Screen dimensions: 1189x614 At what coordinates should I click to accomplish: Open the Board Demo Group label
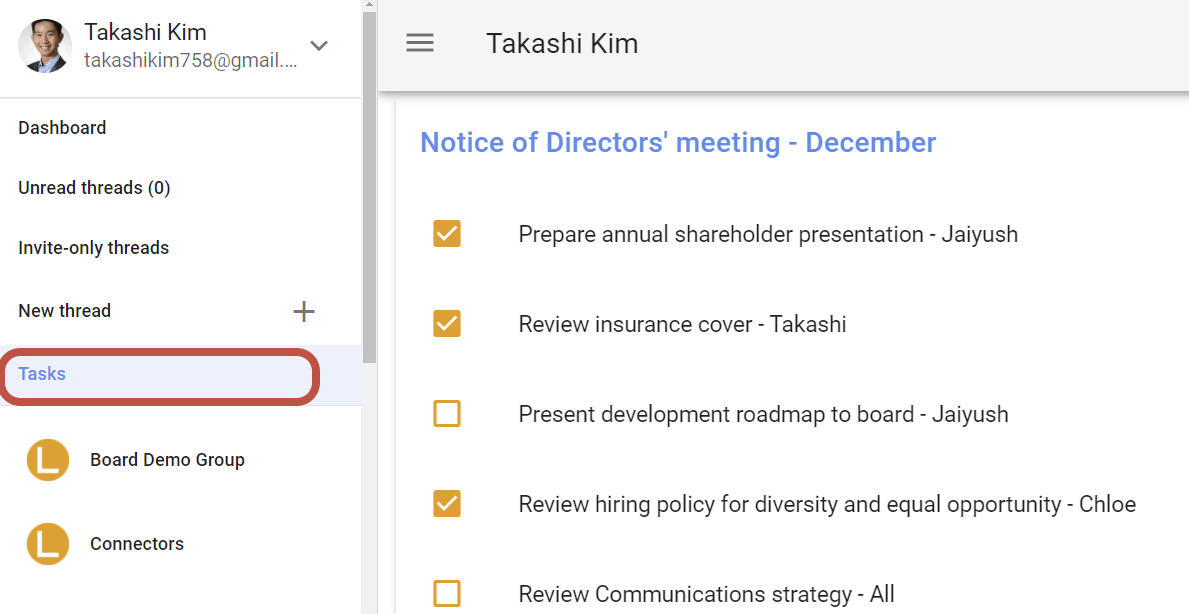click(167, 460)
